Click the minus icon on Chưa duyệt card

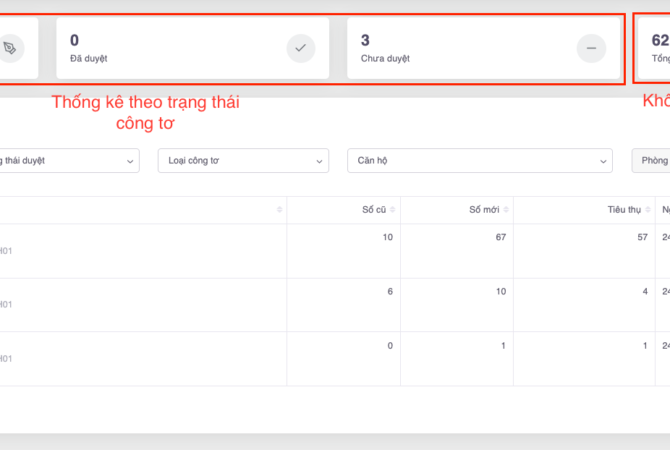591,48
